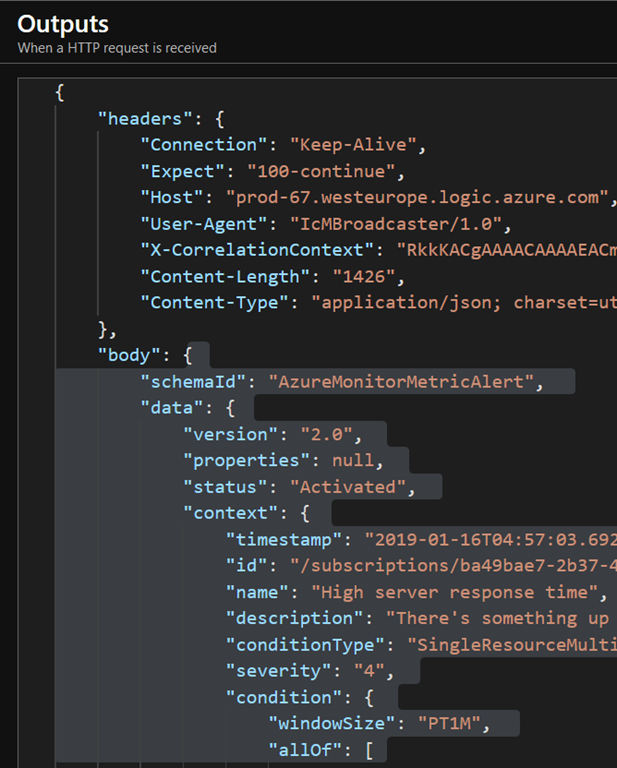Click the "IcMBroadcaster/1.0" value
617x768 pixels.
coord(395,224)
